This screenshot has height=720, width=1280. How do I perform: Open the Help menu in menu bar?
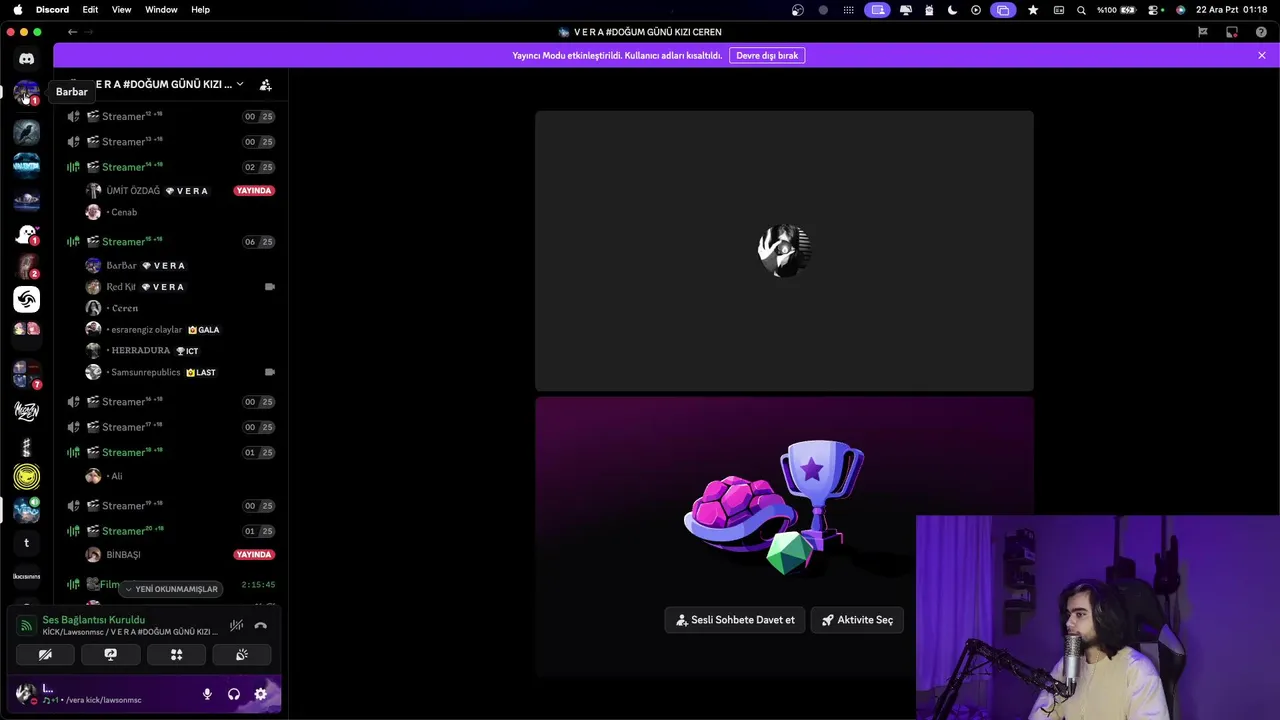pyautogui.click(x=200, y=10)
